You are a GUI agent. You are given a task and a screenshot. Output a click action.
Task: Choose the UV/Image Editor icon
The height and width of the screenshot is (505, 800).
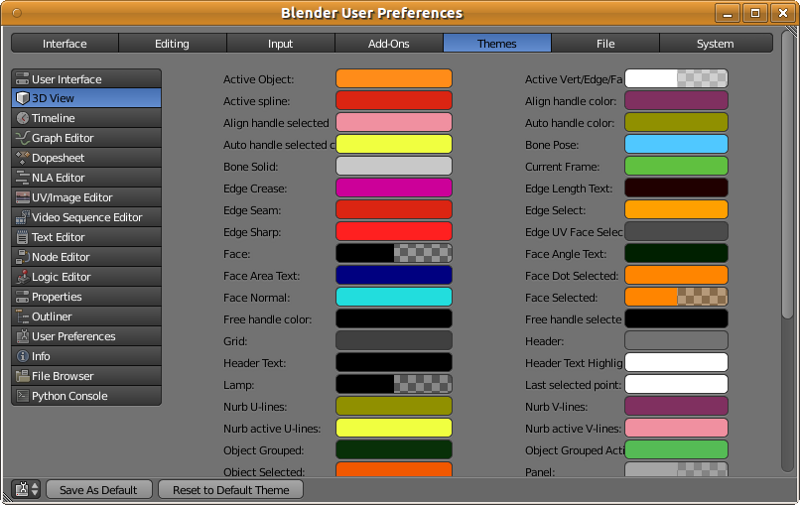pyautogui.click(x=22, y=197)
